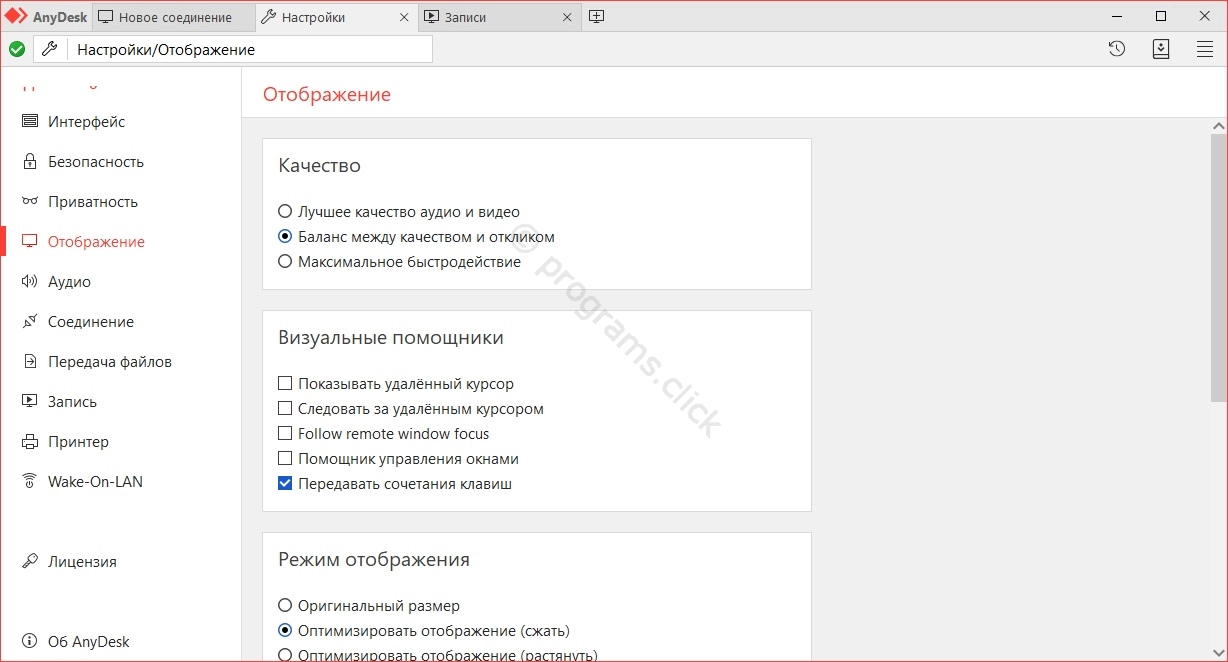Select Максимальное быстродействие radio button
The image size is (1228, 662).
coord(285,262)
